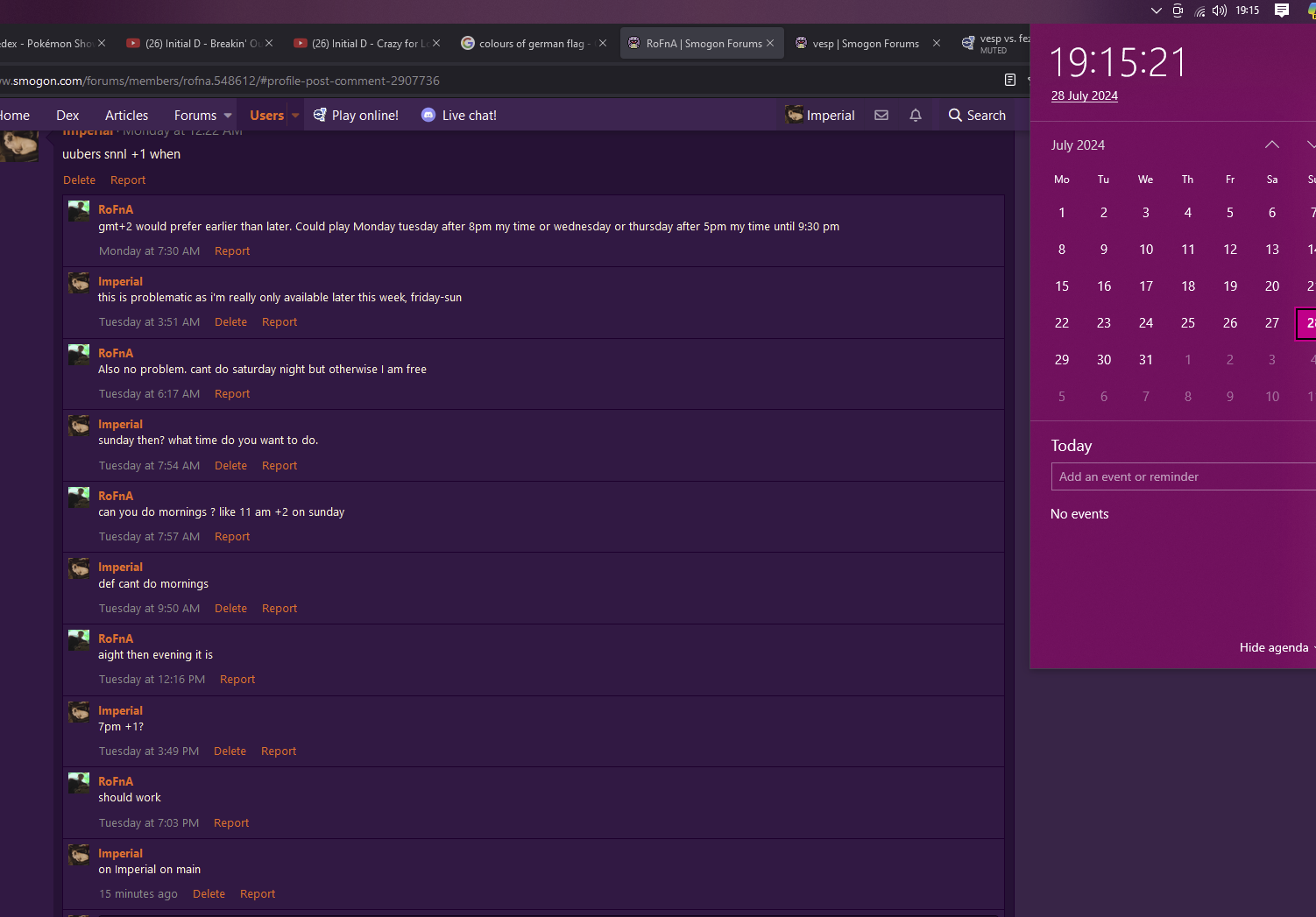
Task: Open the Articles menu item
Action: [x=126, y=116]
